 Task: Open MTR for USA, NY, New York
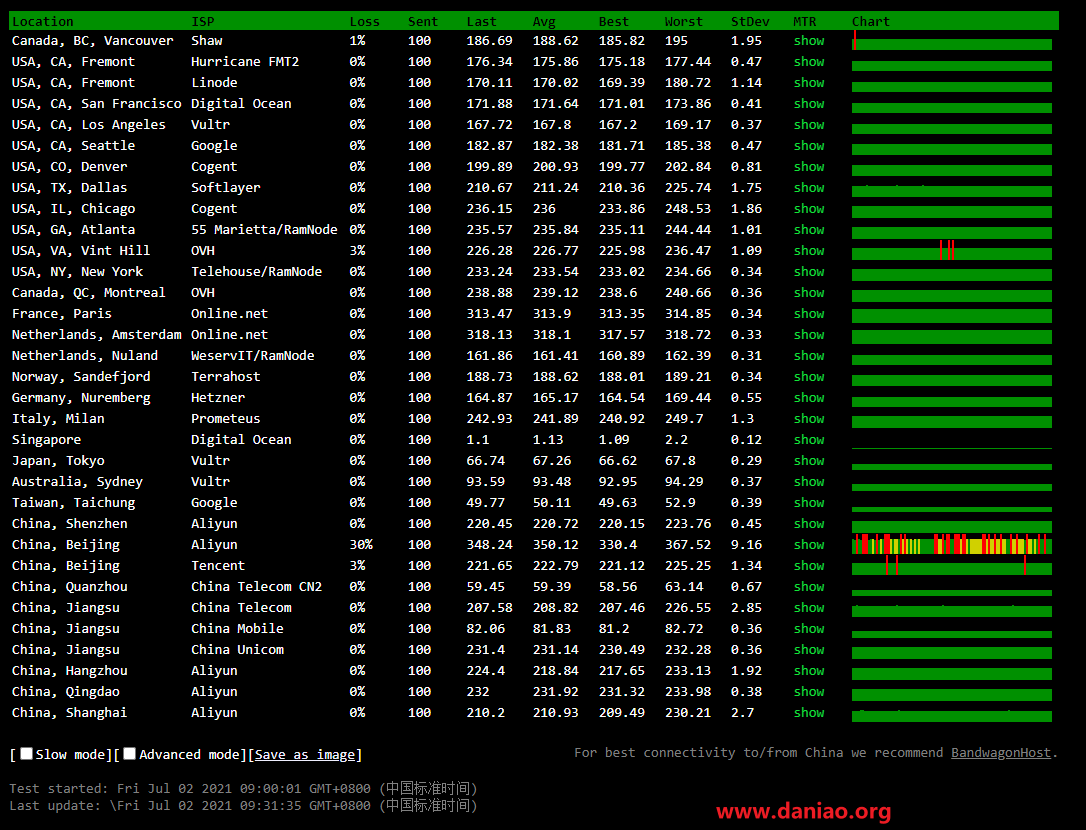[x=809, y=272]
